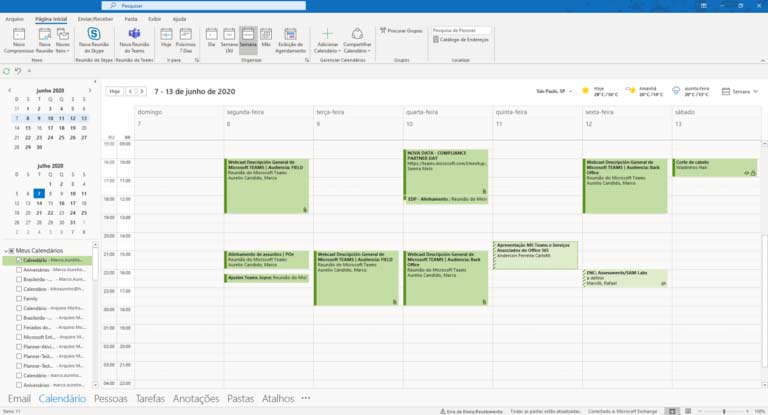Screen dimensions: 768x415
Task: Select the Ajuda tab
Action: (179, 19)
